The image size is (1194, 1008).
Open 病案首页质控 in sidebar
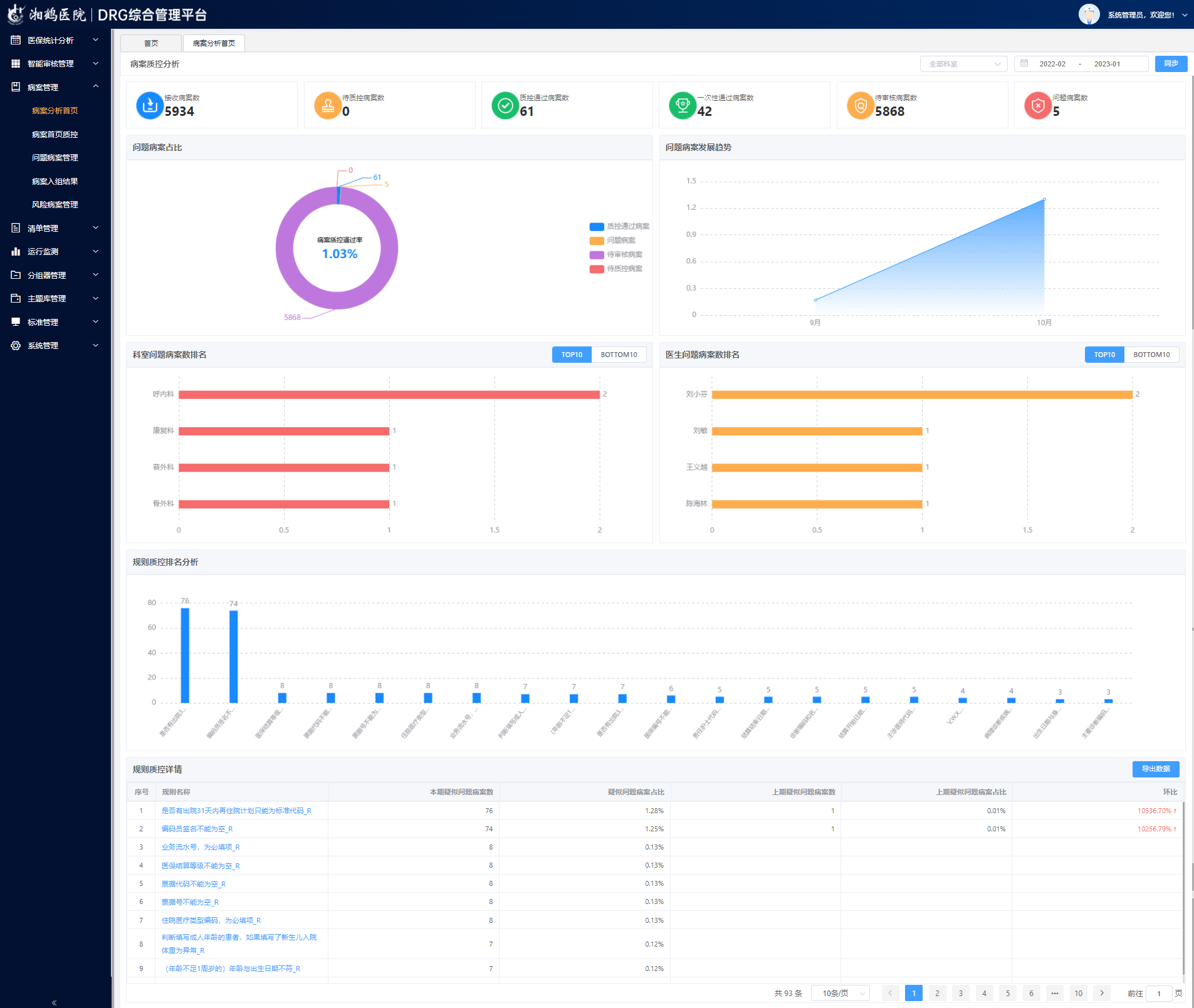point(55,134)
